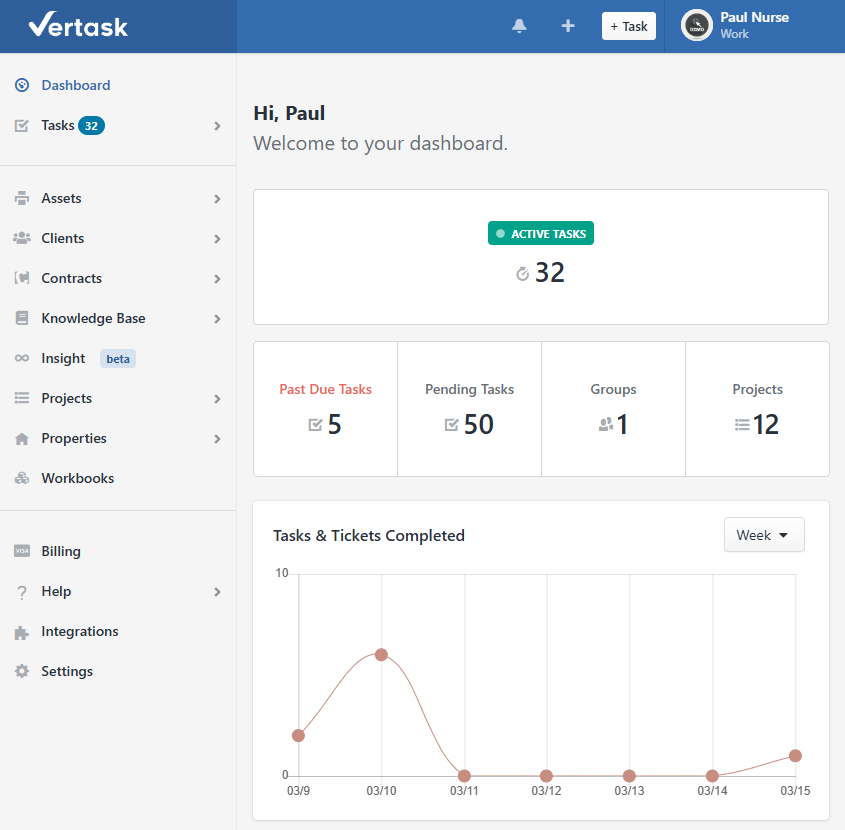The image size is (845, 830).
Task: Click the Clients people icon
Action: point(20,238)
